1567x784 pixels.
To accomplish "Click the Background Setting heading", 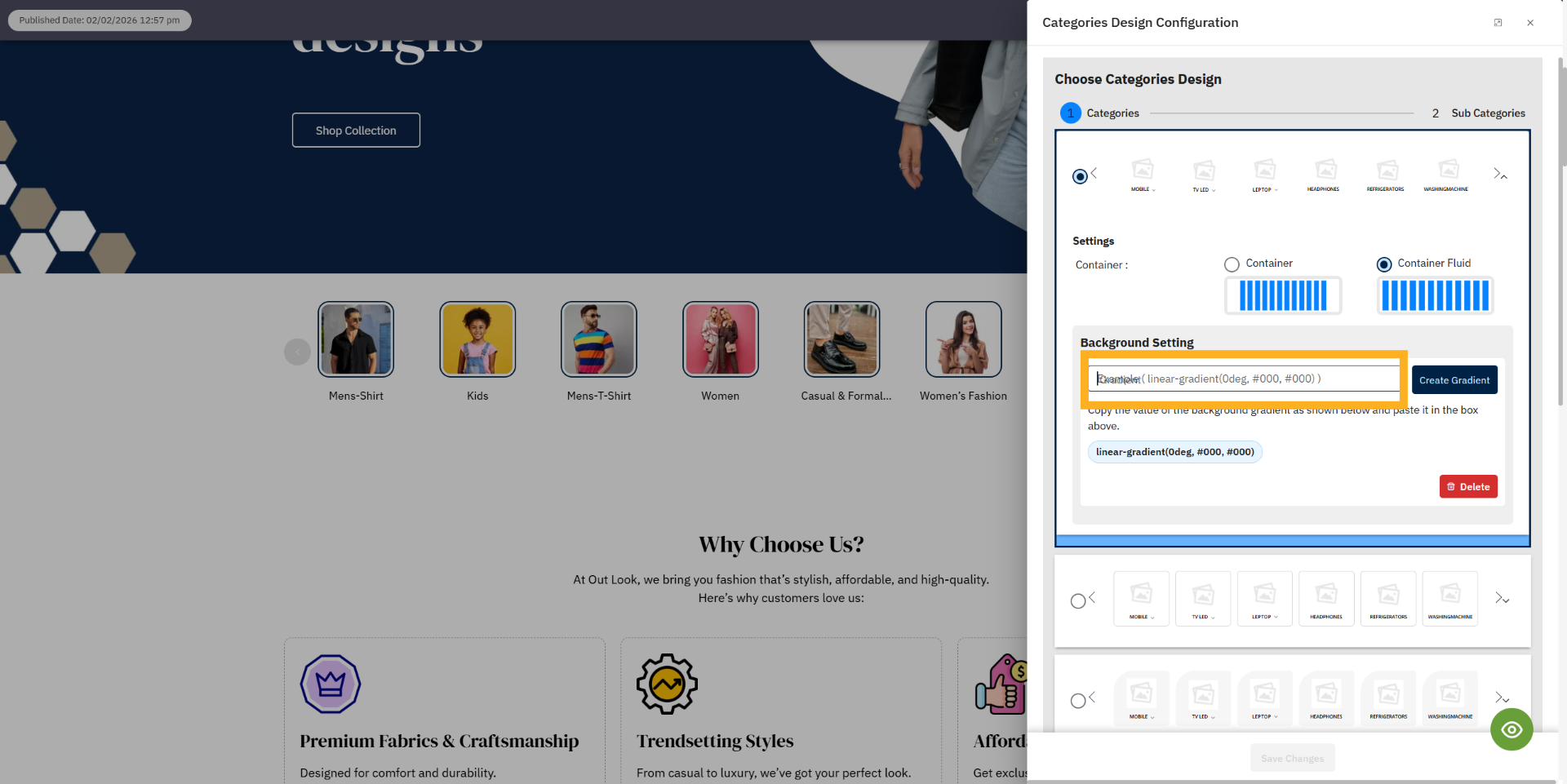I will pos(1137,343).
